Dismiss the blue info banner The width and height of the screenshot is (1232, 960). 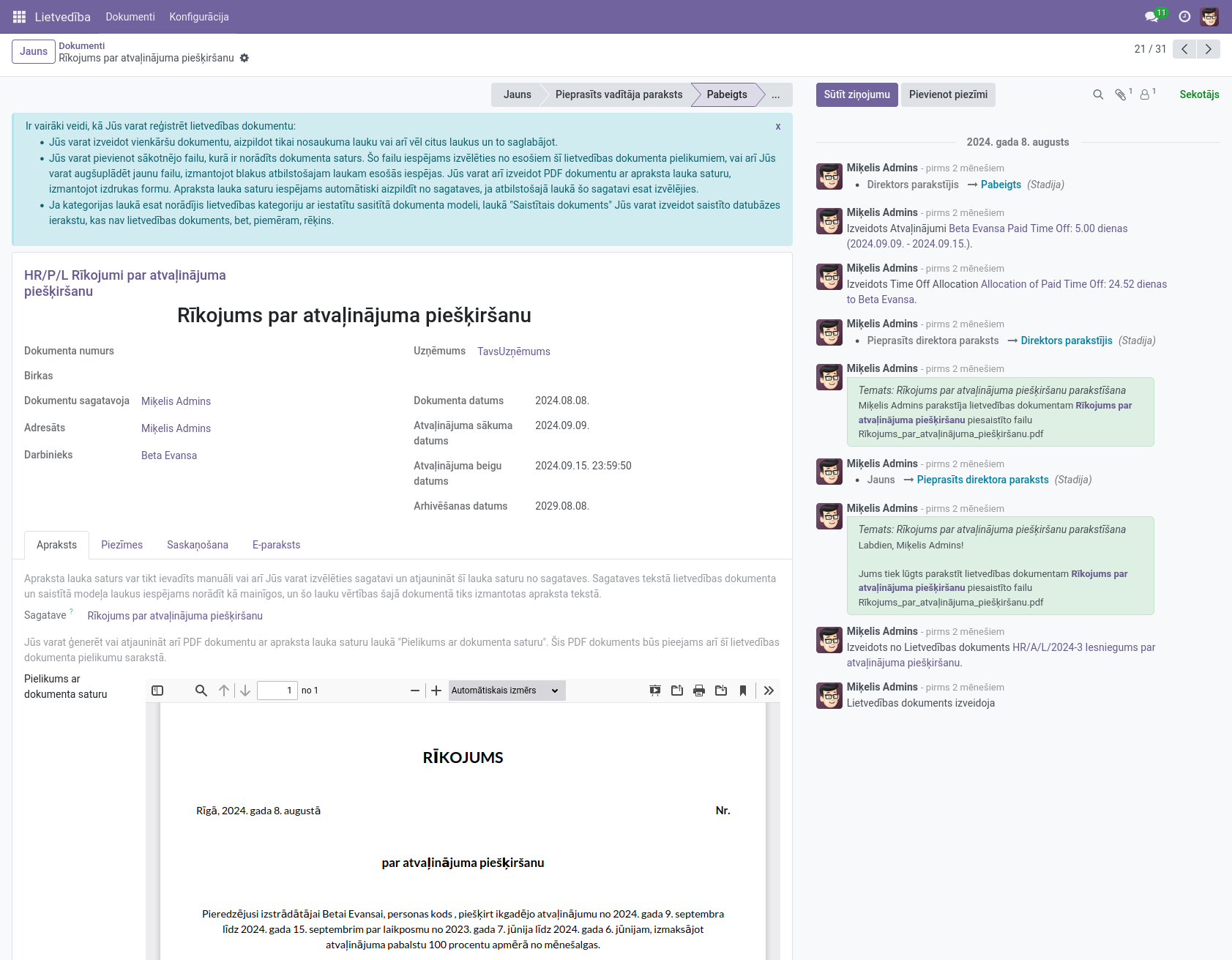click(x=778, y=127)
